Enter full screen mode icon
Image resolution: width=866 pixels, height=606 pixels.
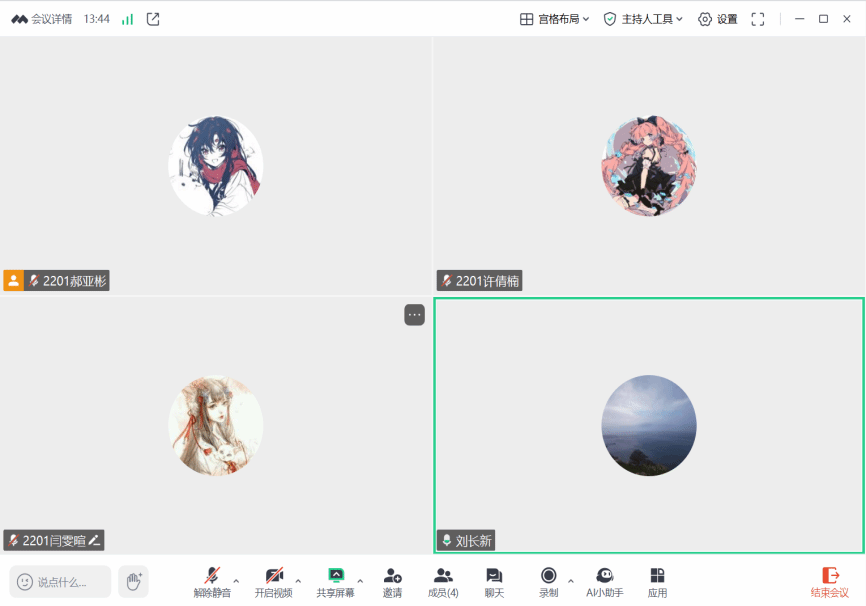[x=758, y=19]
